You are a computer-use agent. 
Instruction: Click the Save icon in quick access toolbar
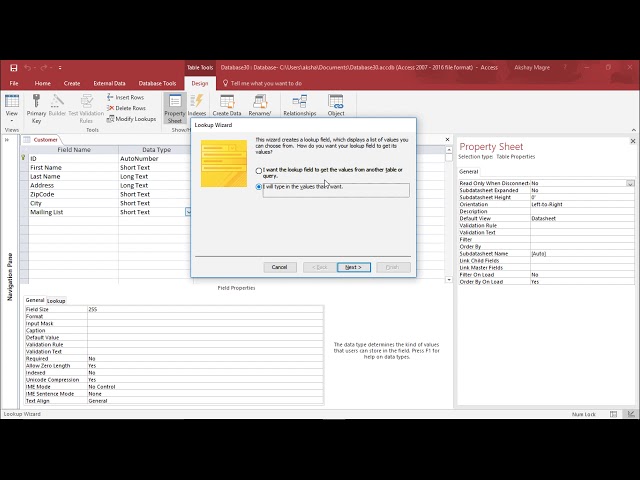13,67
